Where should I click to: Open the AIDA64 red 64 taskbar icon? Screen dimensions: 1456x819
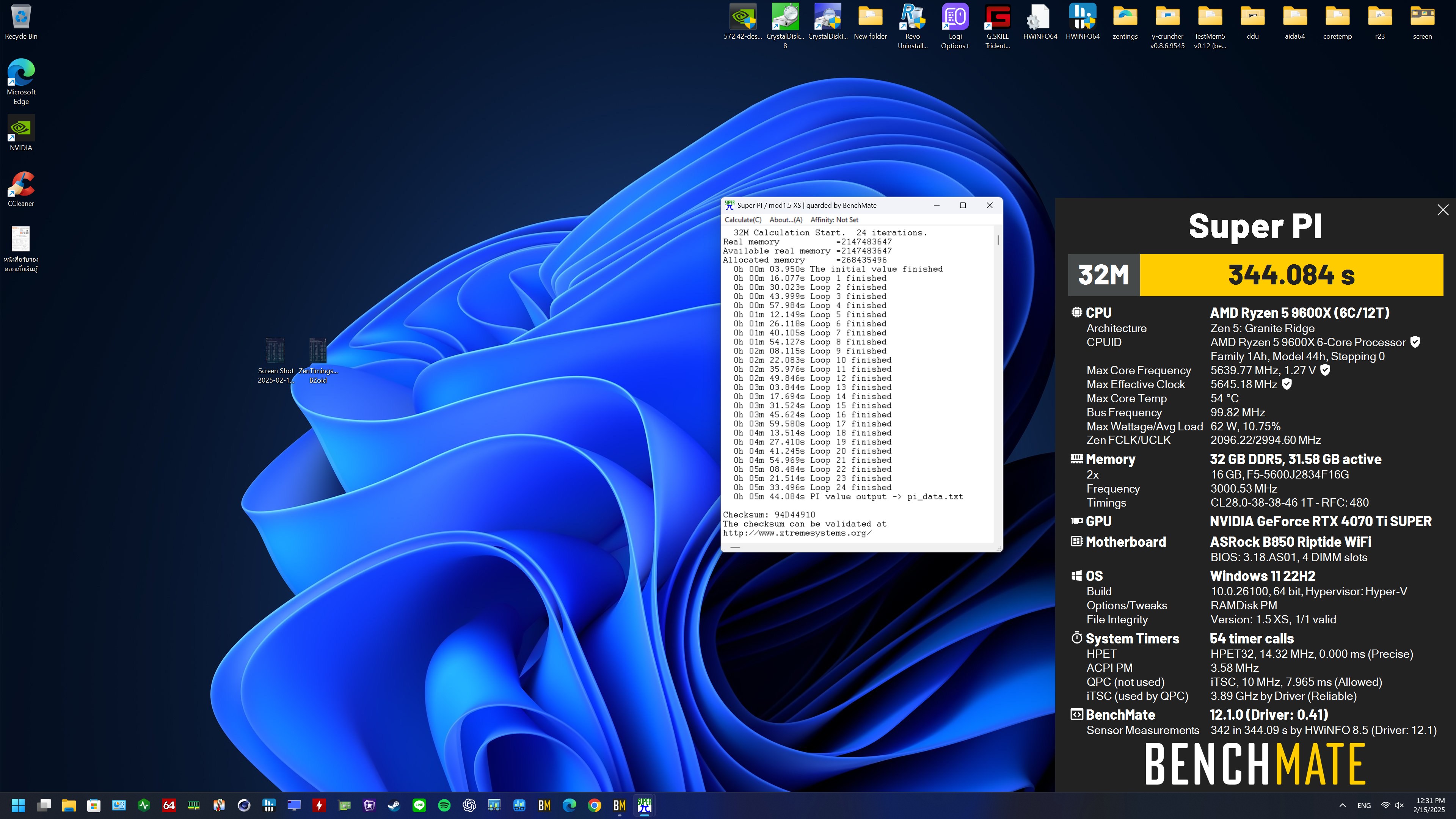tap(169, 805)
